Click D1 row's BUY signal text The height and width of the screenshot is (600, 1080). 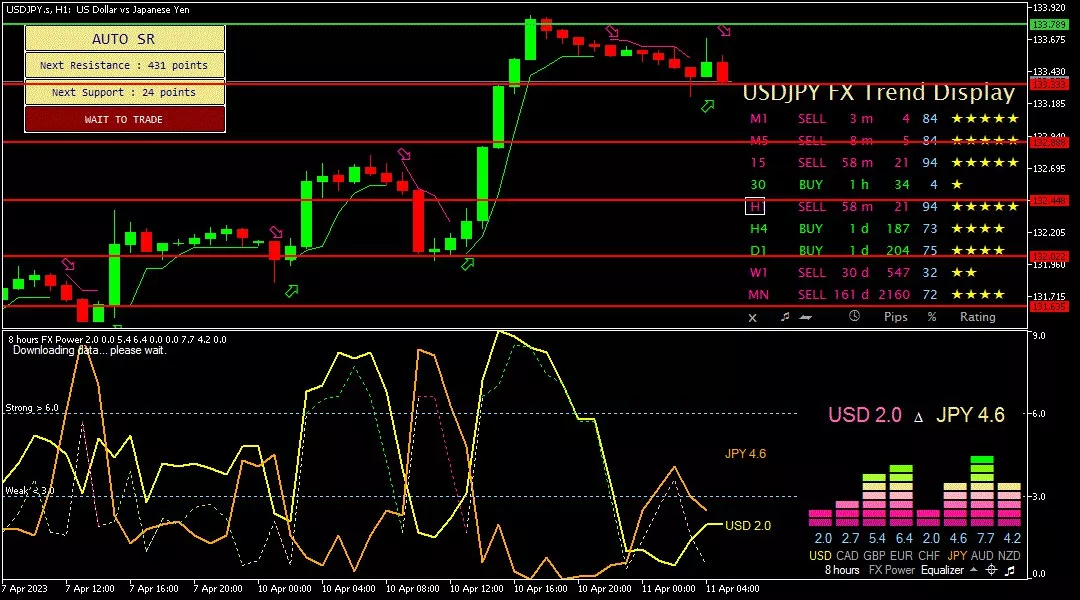pos(811,251)
